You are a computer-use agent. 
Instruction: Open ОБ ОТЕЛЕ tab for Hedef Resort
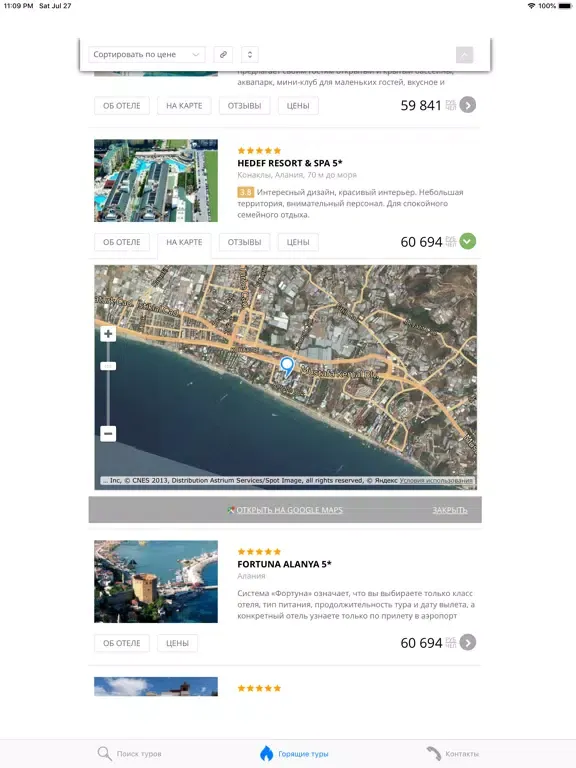121,242
